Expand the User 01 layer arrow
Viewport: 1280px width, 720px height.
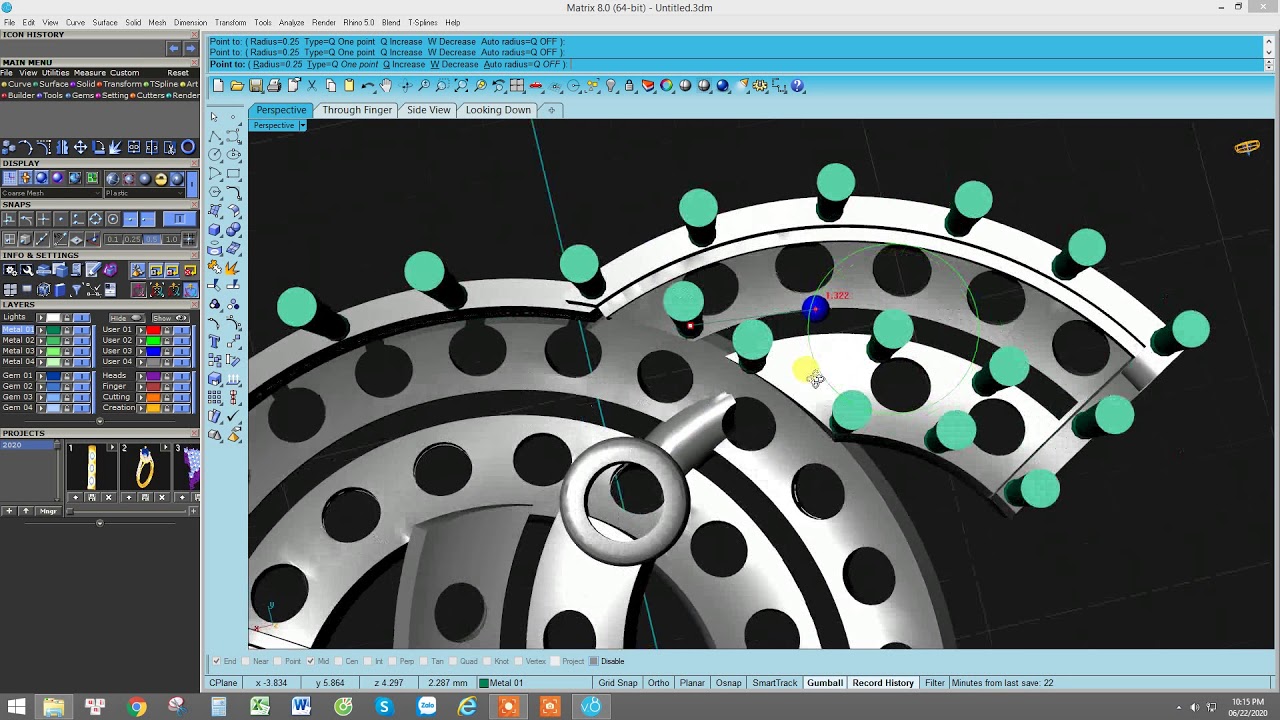tap(140, 330)
